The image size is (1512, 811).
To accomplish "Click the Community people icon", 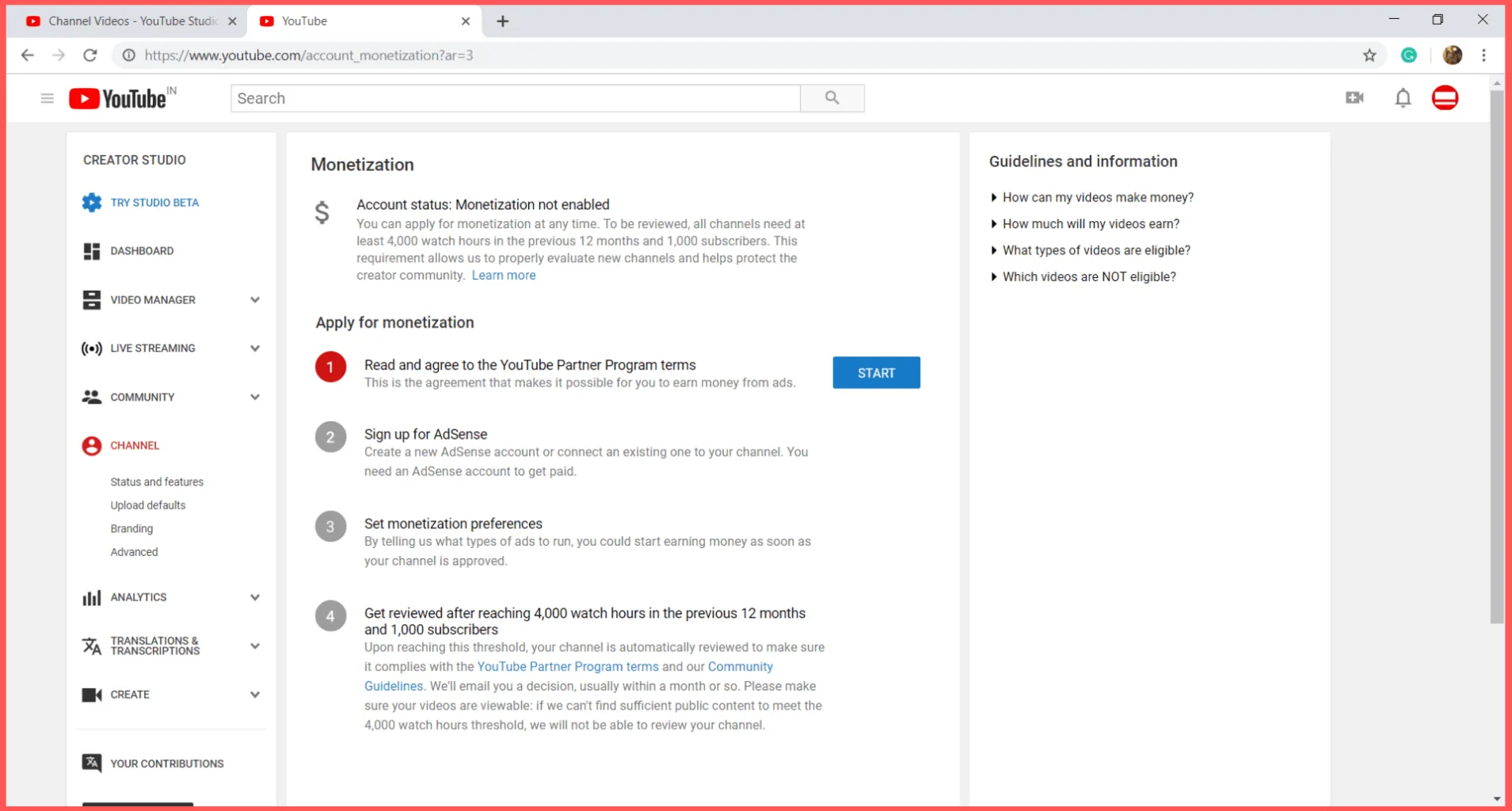I will coord(92,397).
